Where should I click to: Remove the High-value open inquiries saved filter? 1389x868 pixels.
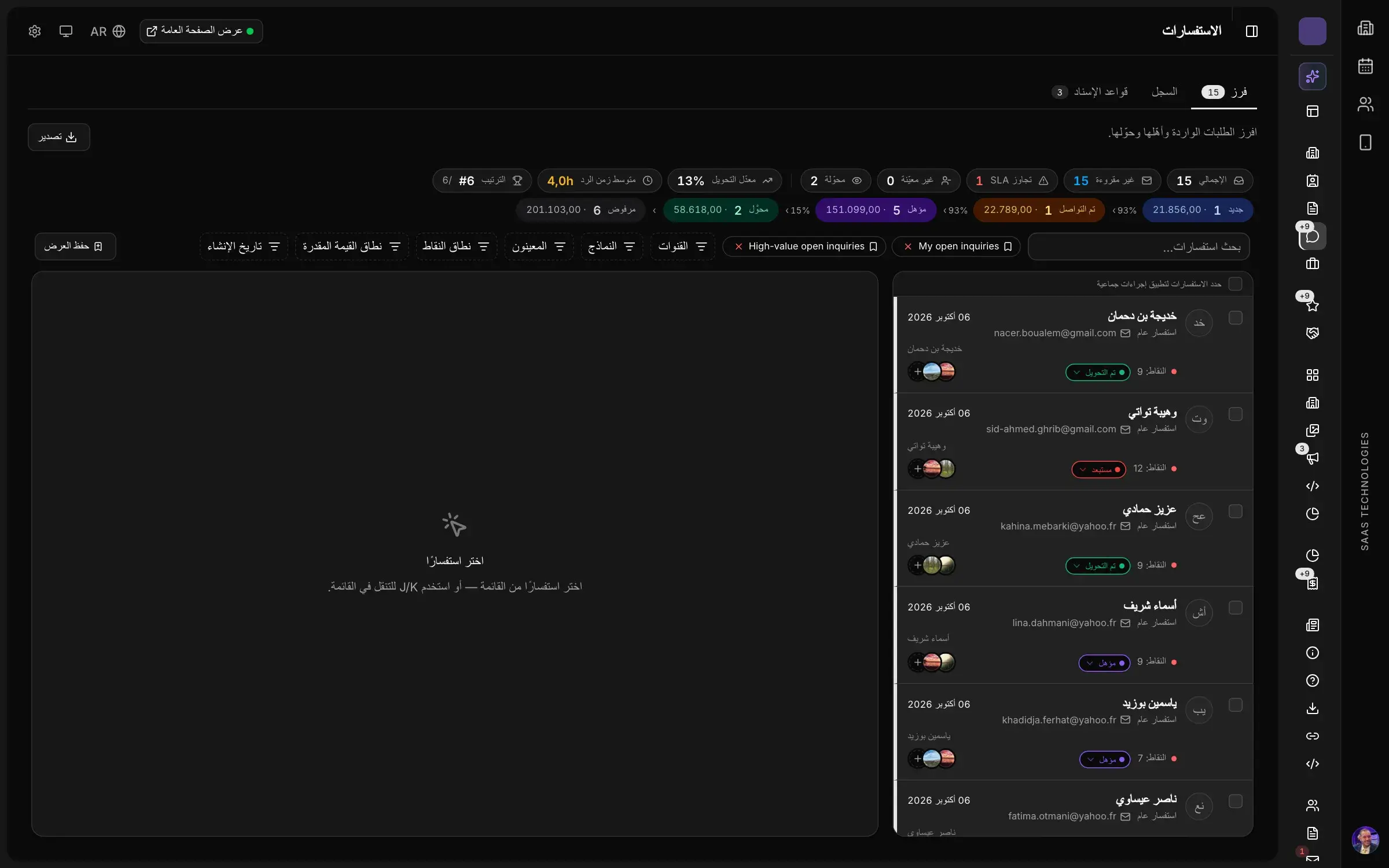[738, 247]
